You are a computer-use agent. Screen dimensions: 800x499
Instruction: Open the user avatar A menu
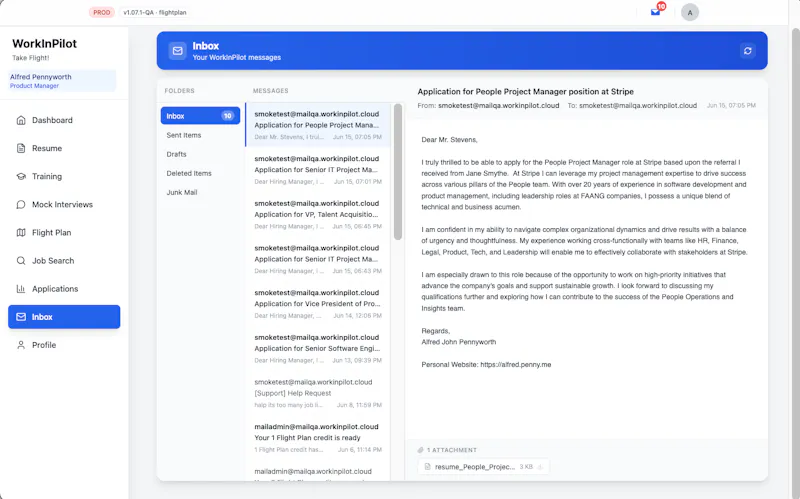690,12
